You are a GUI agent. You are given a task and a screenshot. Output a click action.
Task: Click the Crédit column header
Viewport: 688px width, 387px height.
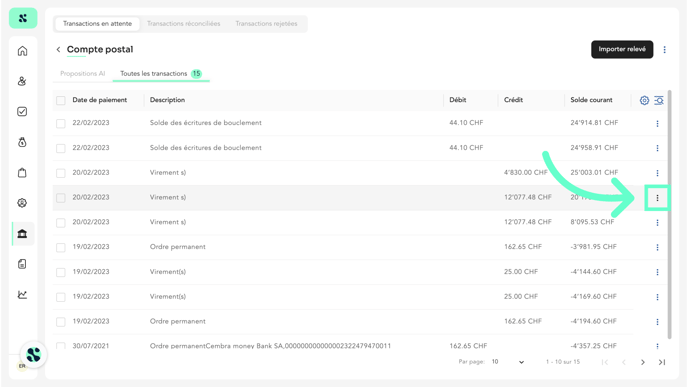(x=513, y=100)
